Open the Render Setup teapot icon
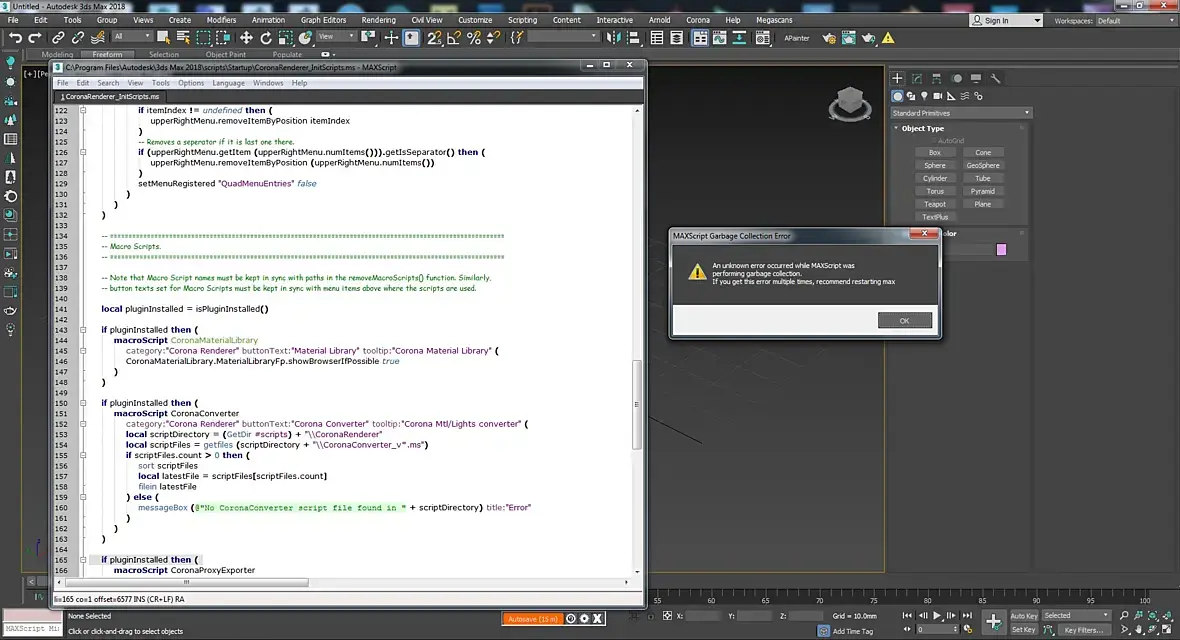The height and width of the screenshot is (640, 1180). 828,38
